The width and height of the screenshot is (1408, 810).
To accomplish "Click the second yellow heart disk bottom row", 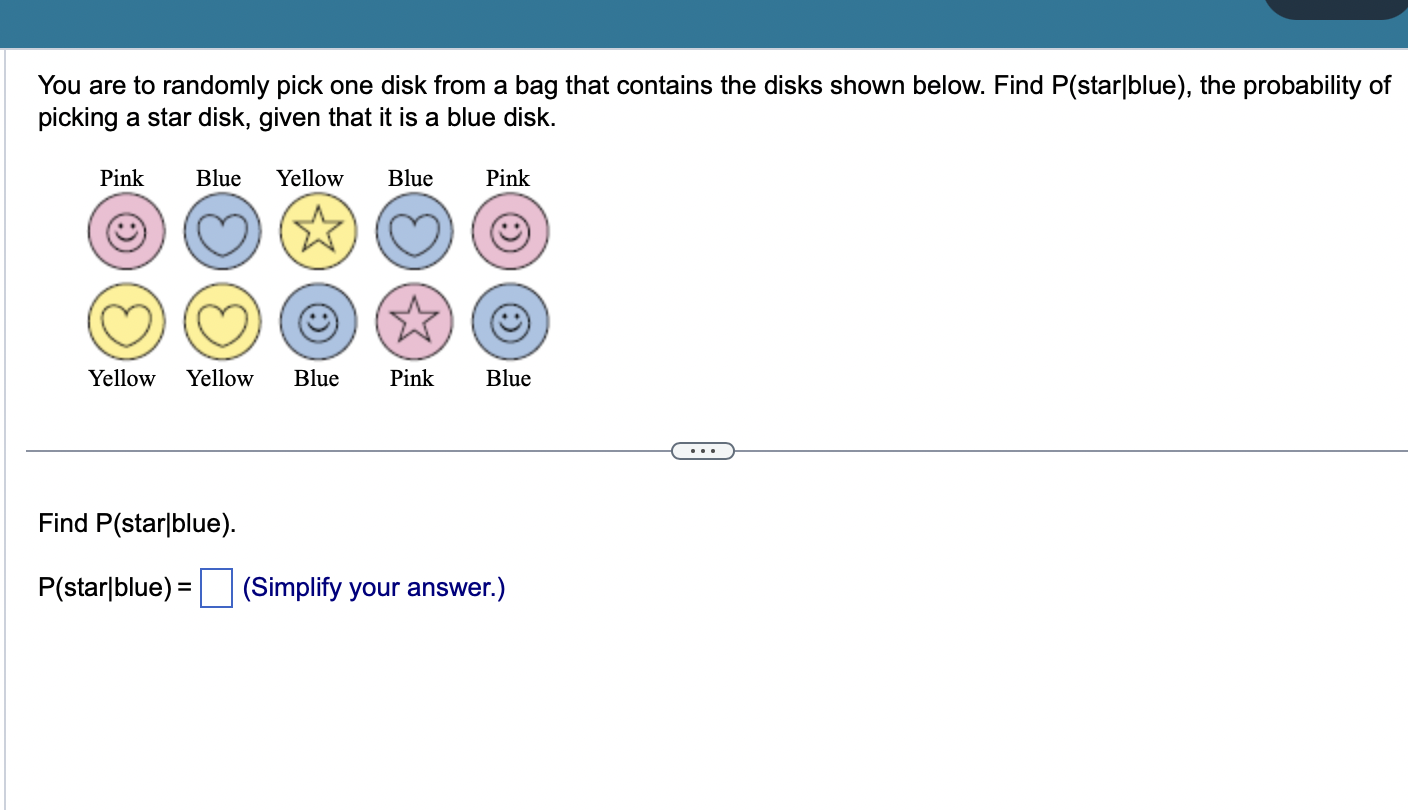I will click(x=222, y=321).
